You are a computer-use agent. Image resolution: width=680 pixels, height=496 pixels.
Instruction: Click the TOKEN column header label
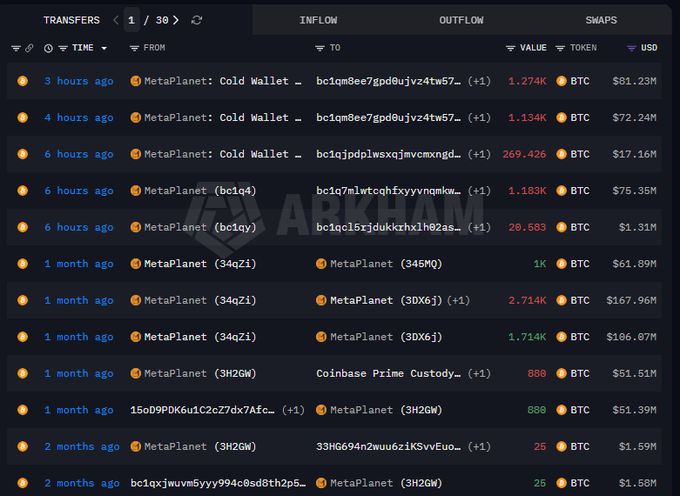(583, 48)
